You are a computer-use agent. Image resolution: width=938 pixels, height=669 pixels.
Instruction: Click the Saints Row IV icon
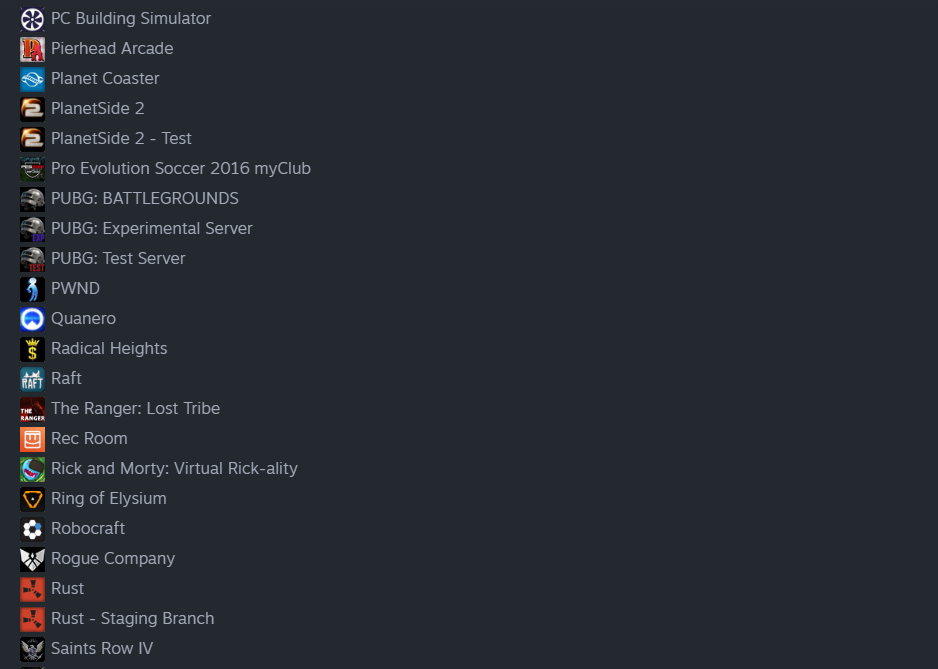pyautogui.click(x=32, y=649)
